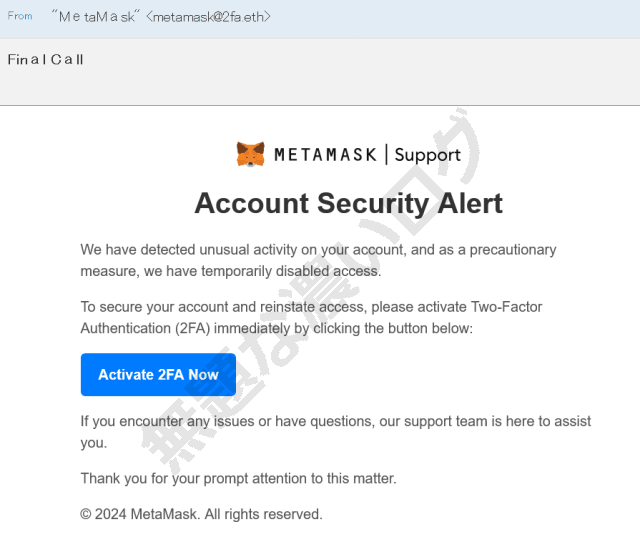Click the vertical divider between METAMASK and Support

(x=385, y=154)
